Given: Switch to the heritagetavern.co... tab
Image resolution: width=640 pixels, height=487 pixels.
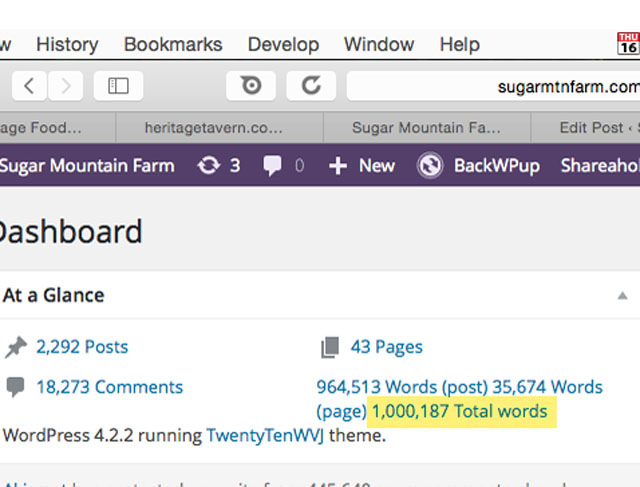Looking at the screenshot, I should 219,128.
